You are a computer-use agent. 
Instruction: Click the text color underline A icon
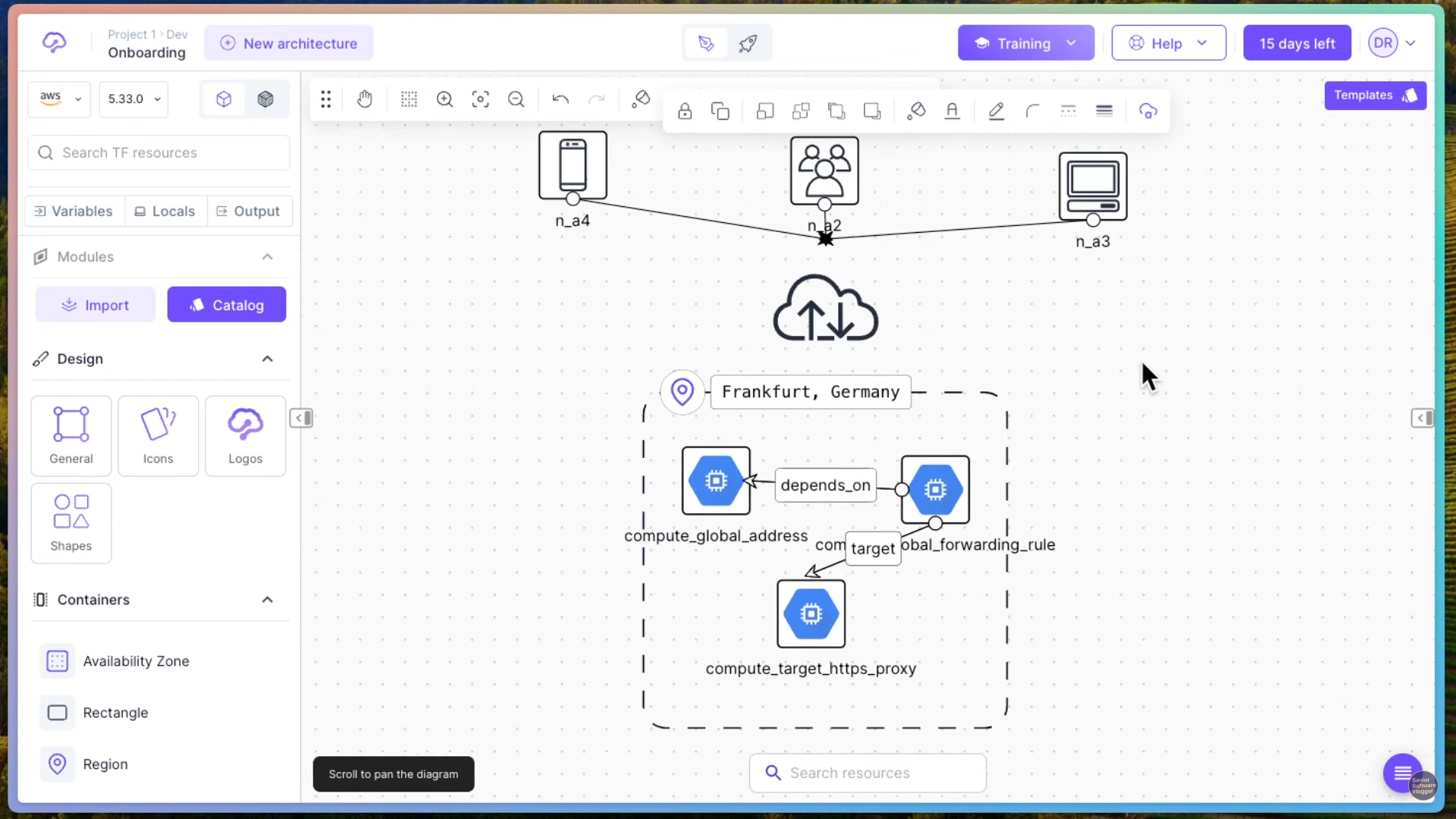click(x=952, y=111)
